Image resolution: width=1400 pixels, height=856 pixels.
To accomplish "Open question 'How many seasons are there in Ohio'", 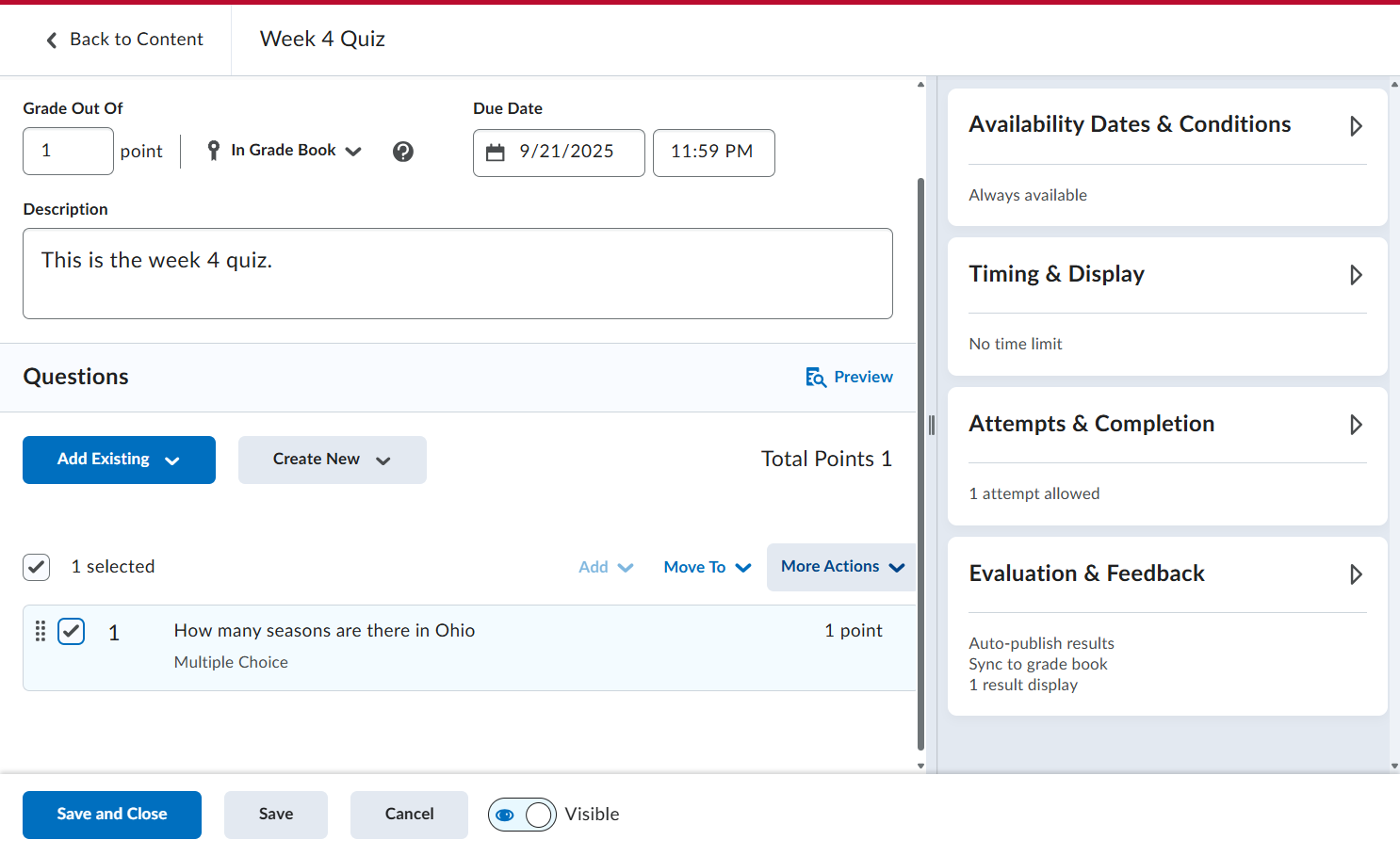I will tap(324, 631).
